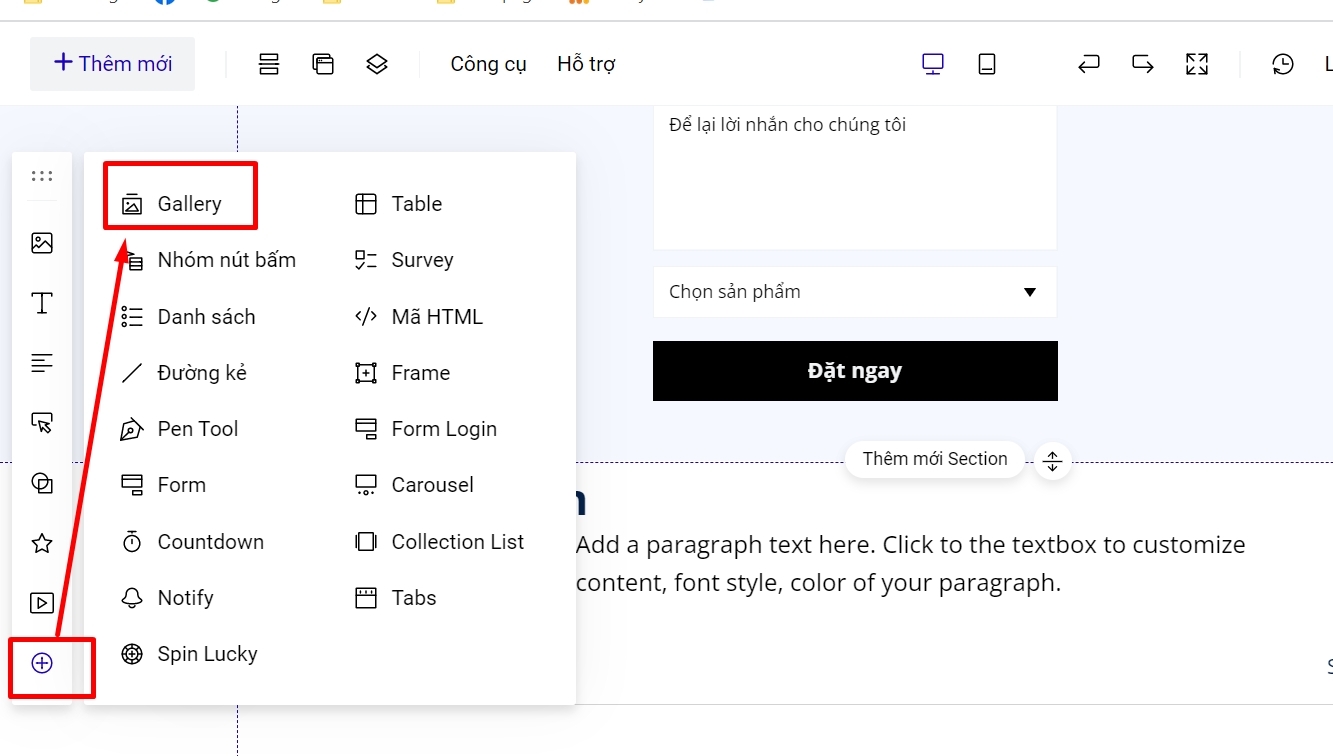Click the Đặt ngay button
This screenshot has width=1333, height=756.
(854, 371)
